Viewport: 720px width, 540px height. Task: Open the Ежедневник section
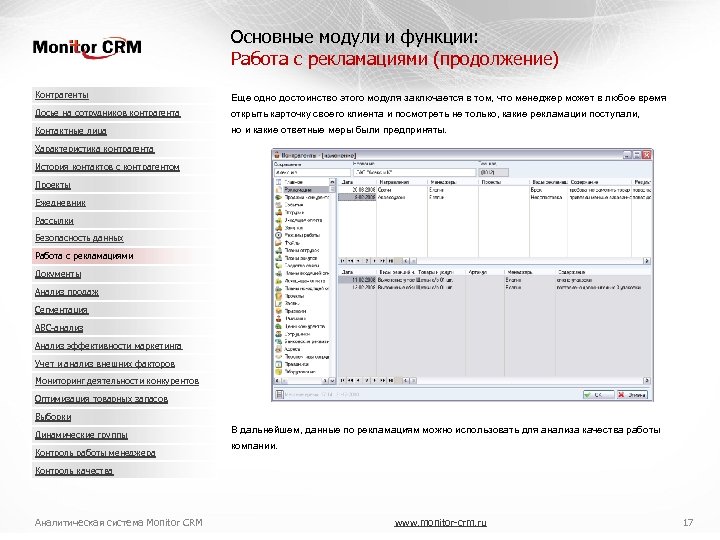tap(60, 202)
